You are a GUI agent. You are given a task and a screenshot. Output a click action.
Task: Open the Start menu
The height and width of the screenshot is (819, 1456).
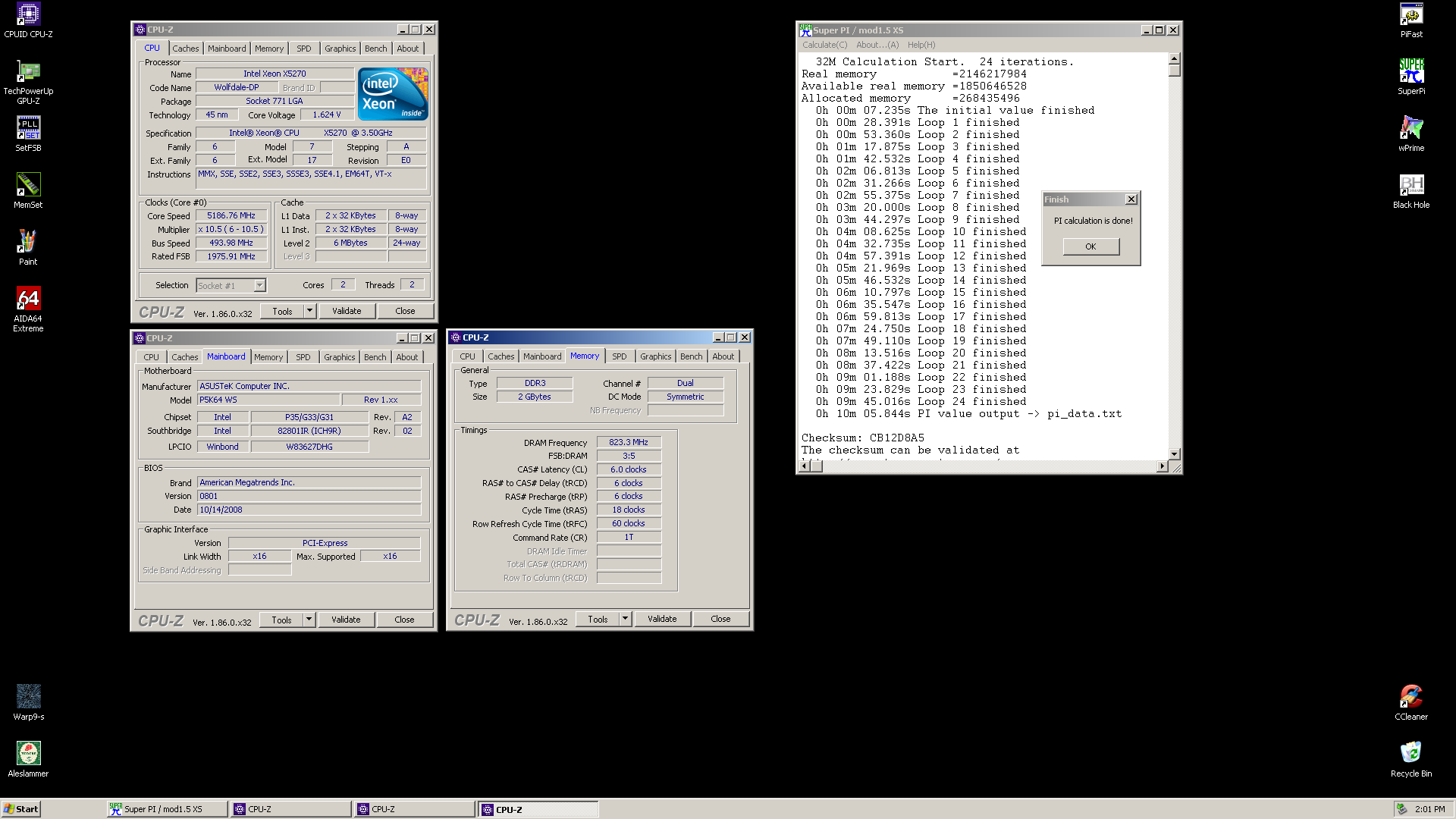20,809
